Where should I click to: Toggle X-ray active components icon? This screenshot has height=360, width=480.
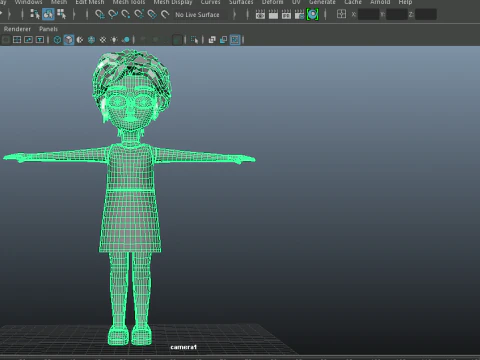tap(223, 40)
